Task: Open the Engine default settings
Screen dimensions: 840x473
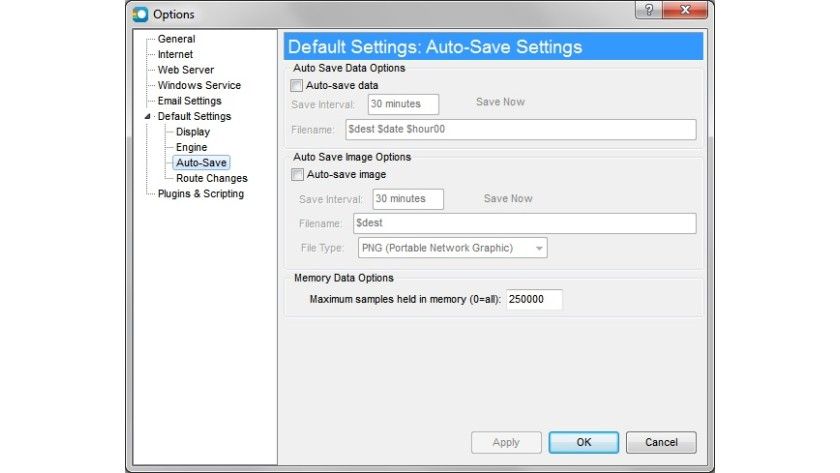Action: pyautogui.click(x=191, y=148)
